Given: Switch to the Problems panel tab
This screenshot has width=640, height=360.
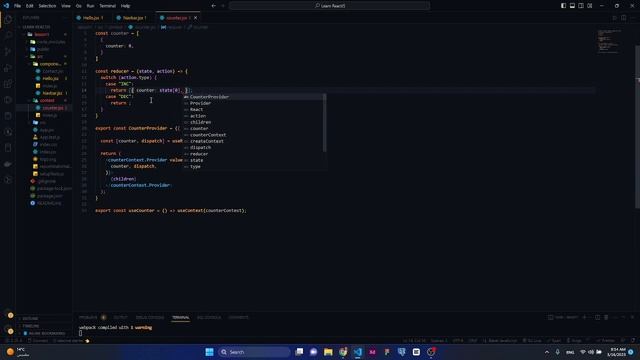Looking at the screenshot, I should (88, 317).
